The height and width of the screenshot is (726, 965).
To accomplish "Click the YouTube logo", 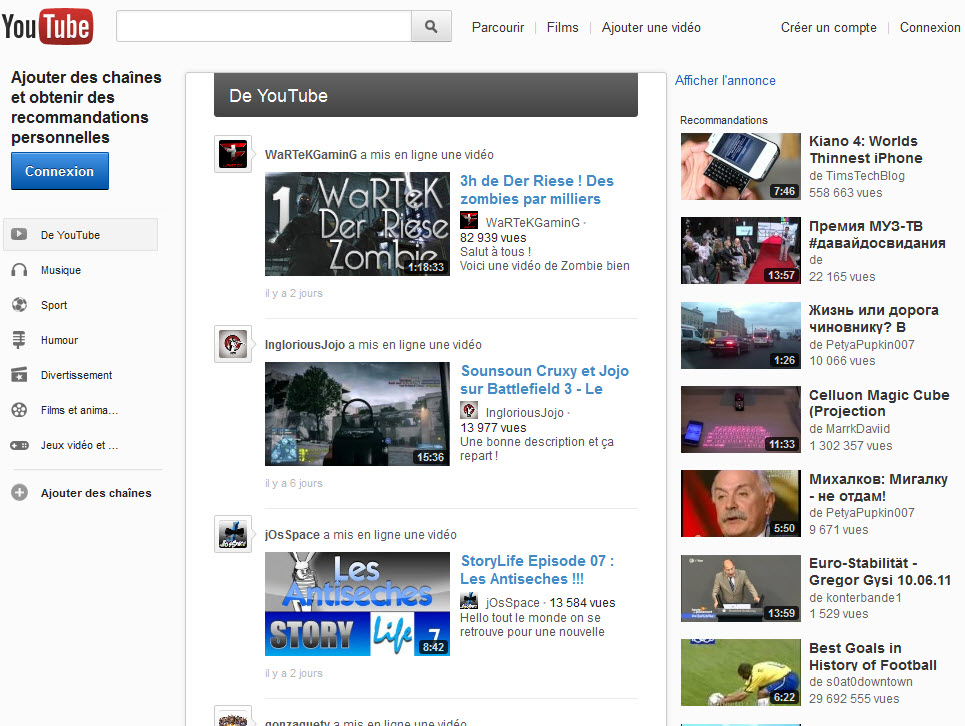I will 47,26.
